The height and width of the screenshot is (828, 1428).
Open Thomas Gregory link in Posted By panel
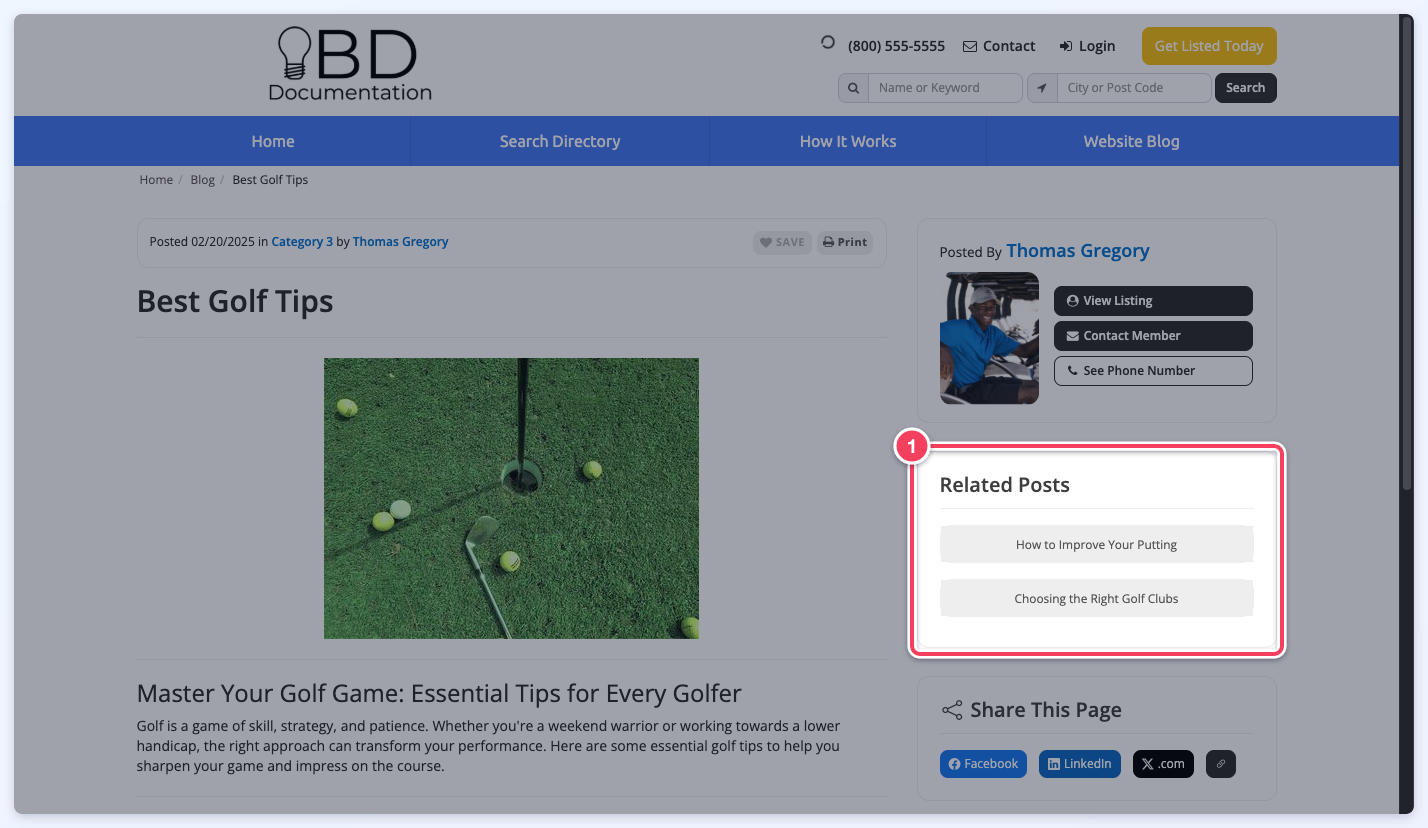(x=1078, y=251)
